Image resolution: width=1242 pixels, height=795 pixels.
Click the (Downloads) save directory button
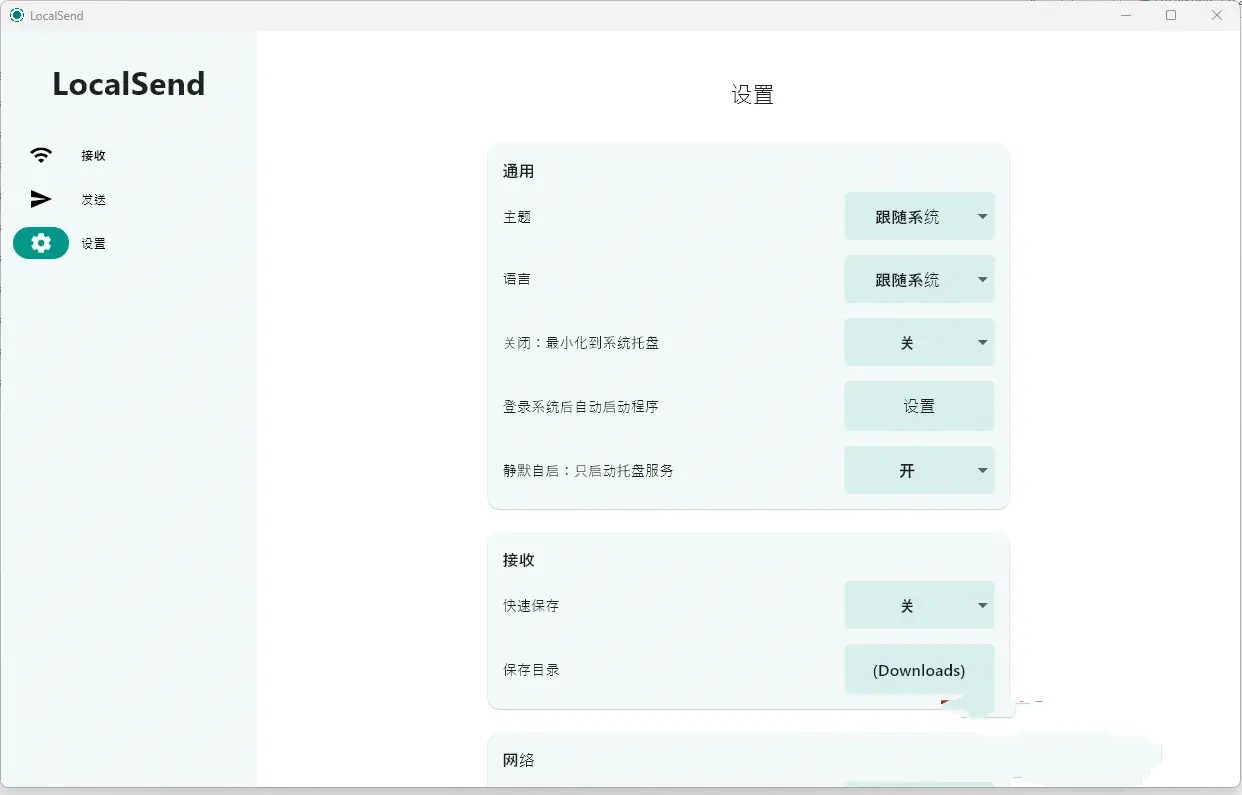coord(918,670)
